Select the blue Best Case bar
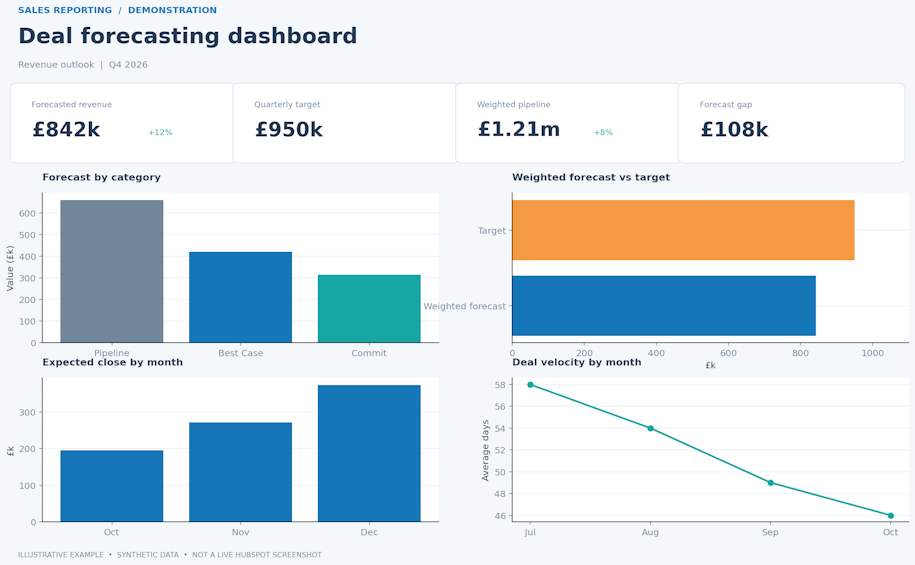 (240, 297)
